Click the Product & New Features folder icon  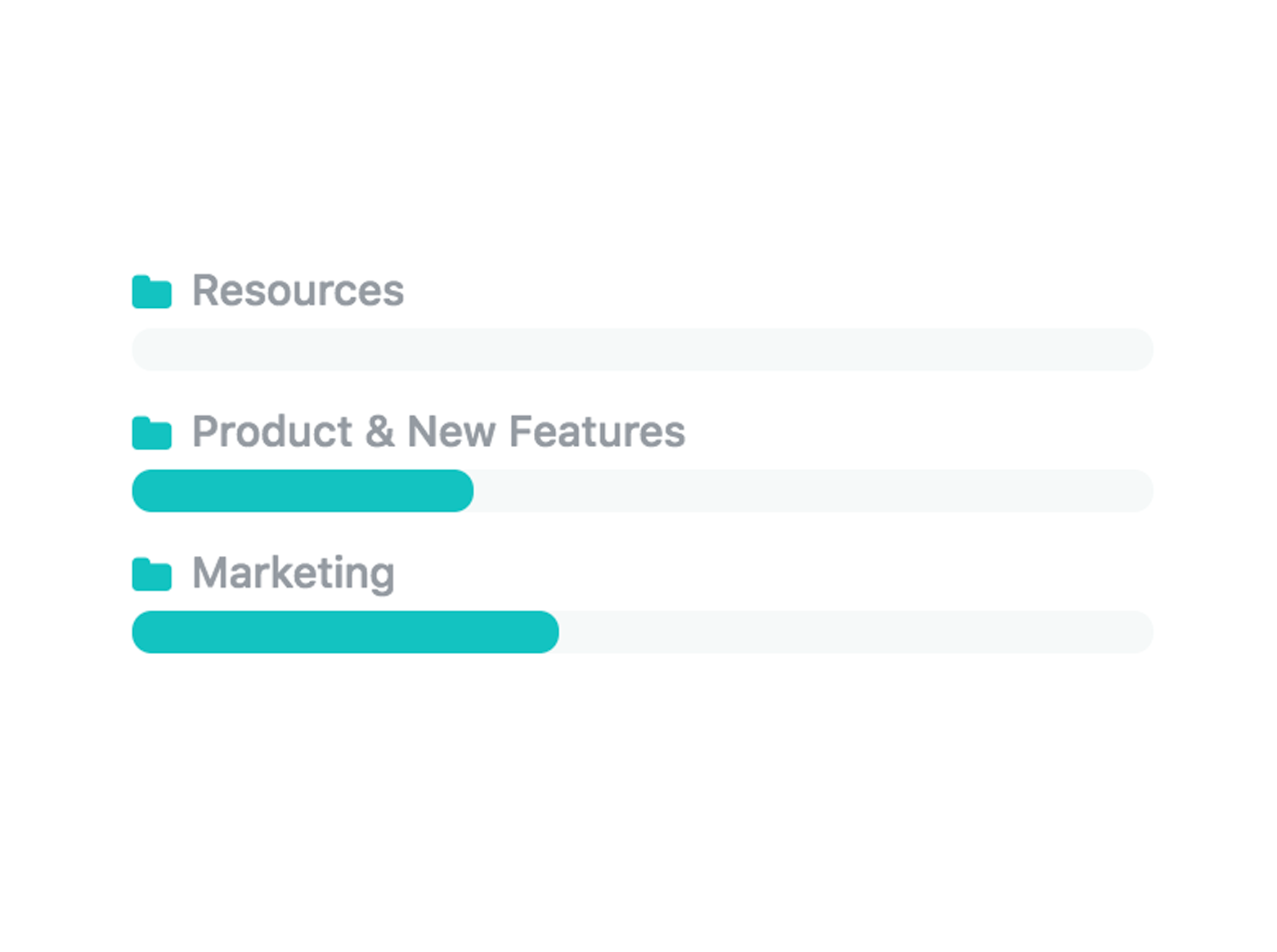coord(152,433)
